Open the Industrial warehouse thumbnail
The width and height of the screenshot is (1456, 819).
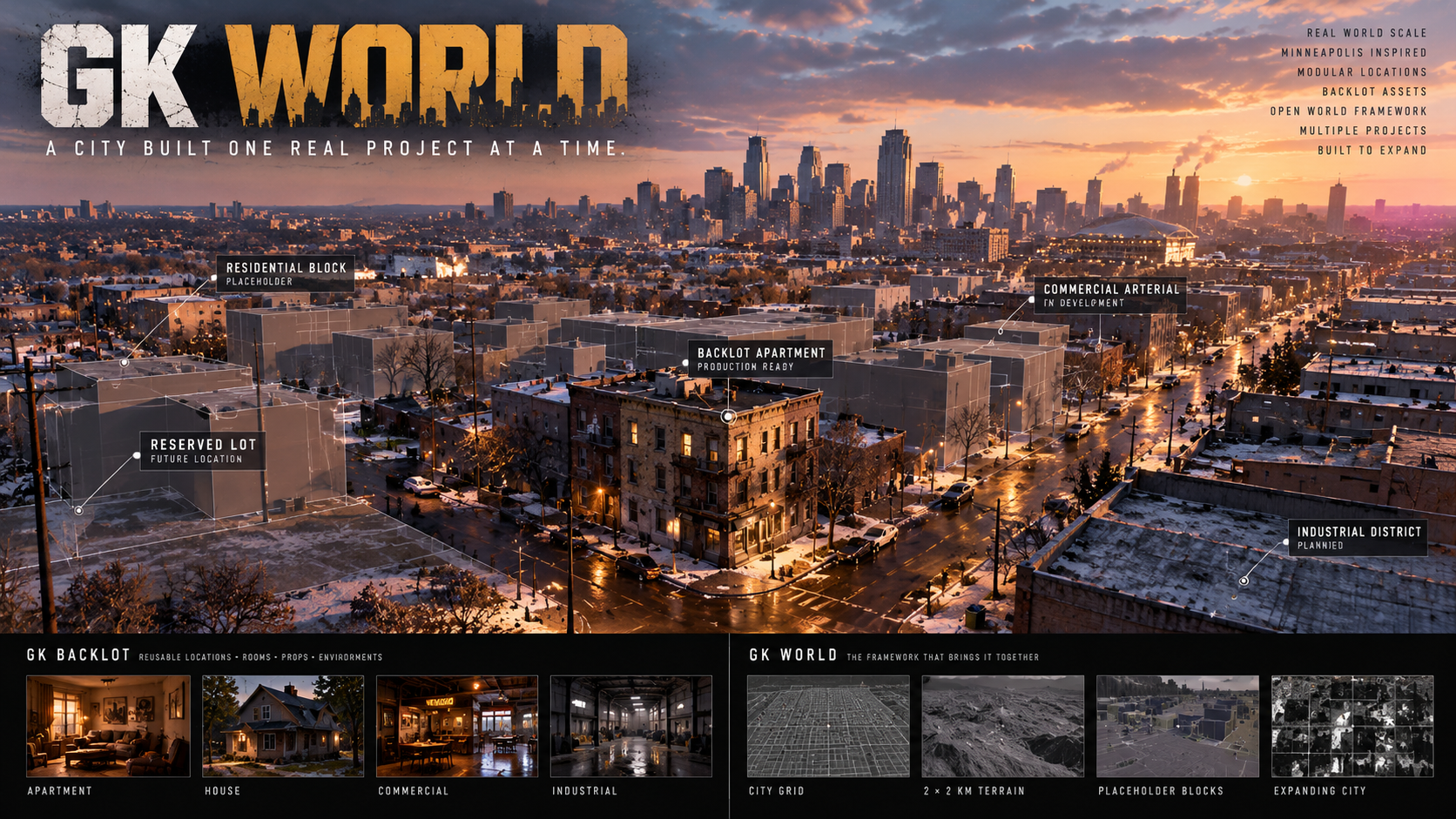coord(631,726)
